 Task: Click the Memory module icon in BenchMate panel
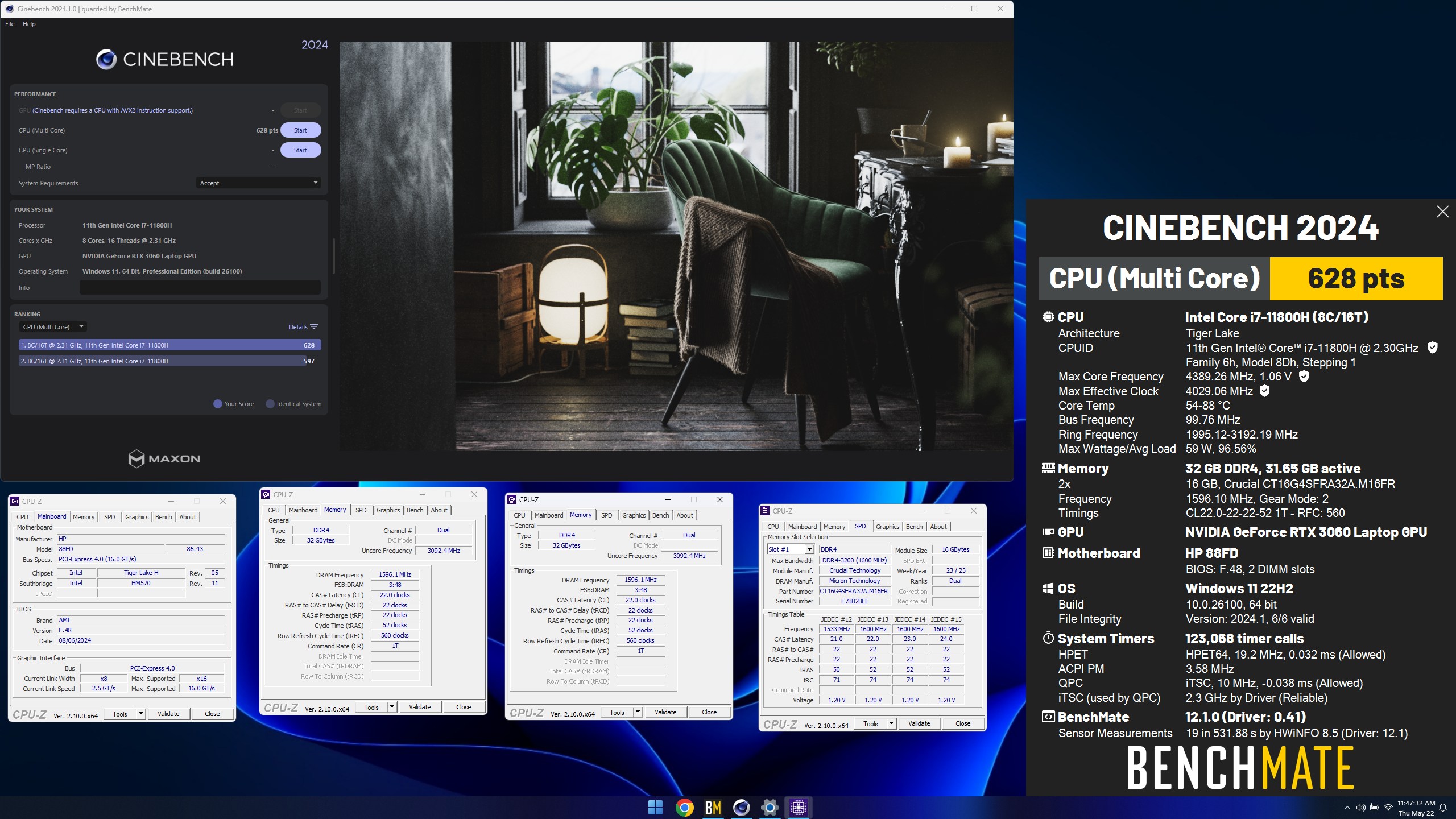pyautogui.click(x=1048, y=468)
